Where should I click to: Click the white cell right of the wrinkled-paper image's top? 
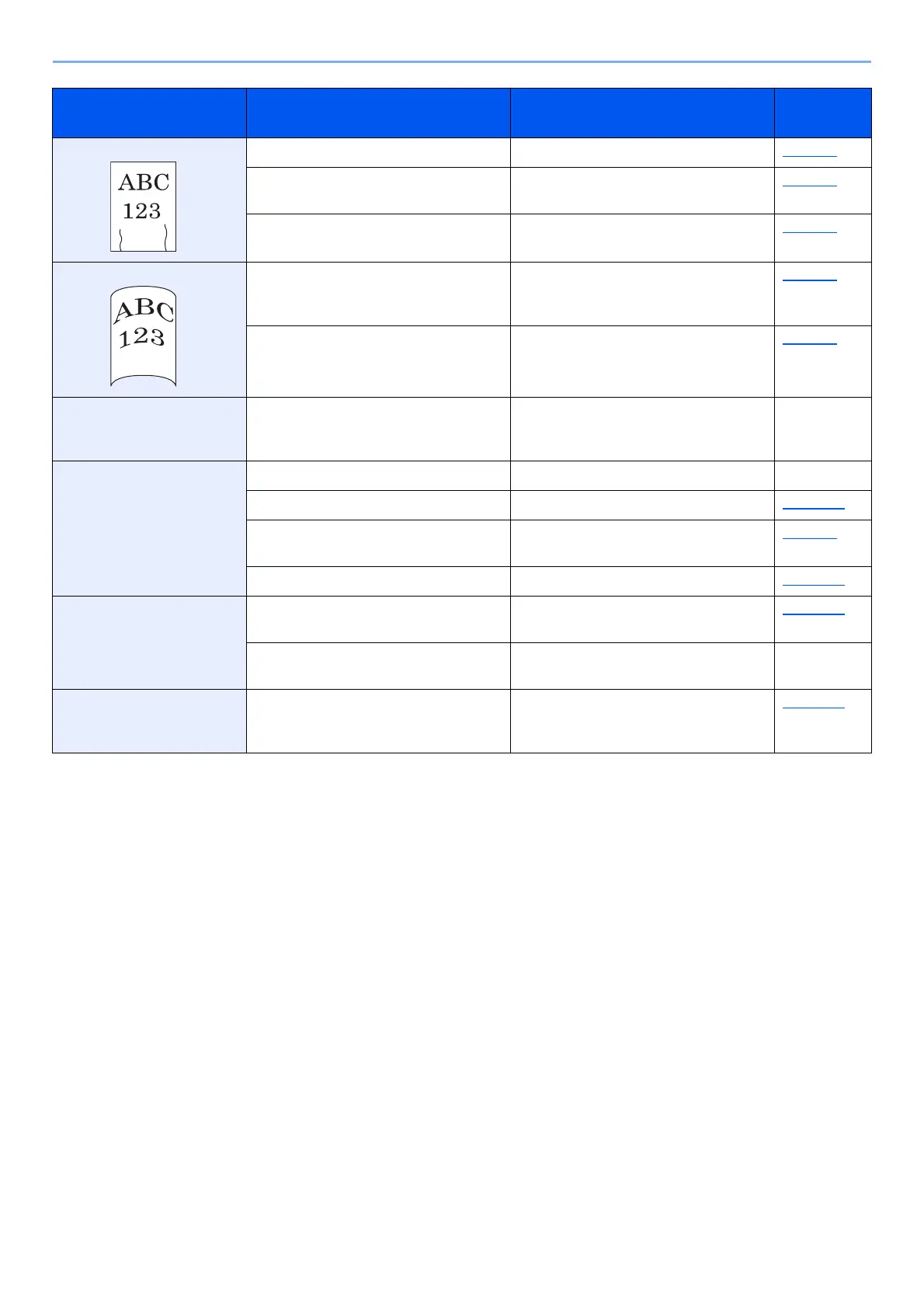[x=378, y=153]
